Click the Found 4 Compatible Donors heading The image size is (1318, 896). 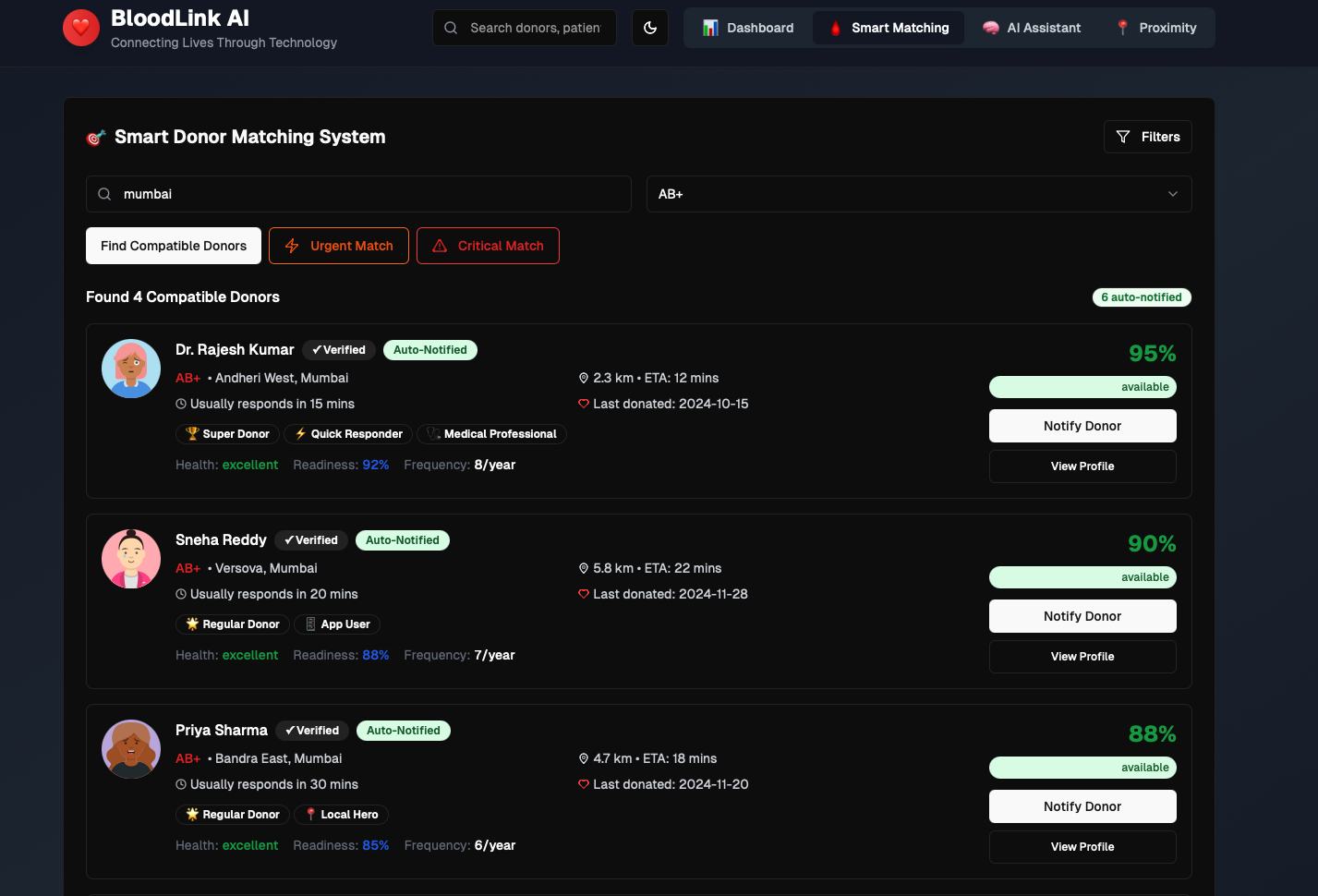coord(183,297)
